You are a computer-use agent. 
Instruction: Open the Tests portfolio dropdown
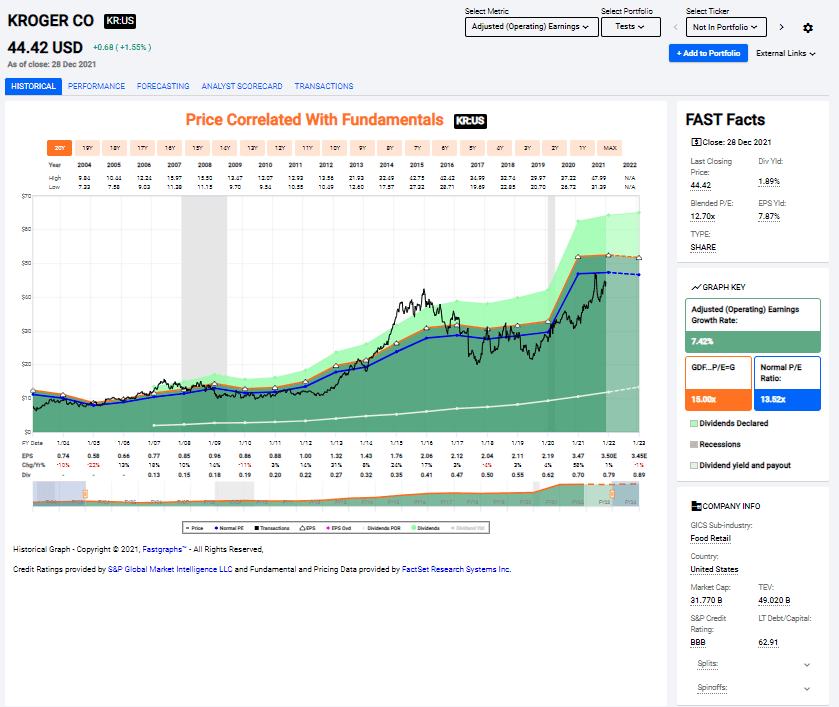(630, 27)
